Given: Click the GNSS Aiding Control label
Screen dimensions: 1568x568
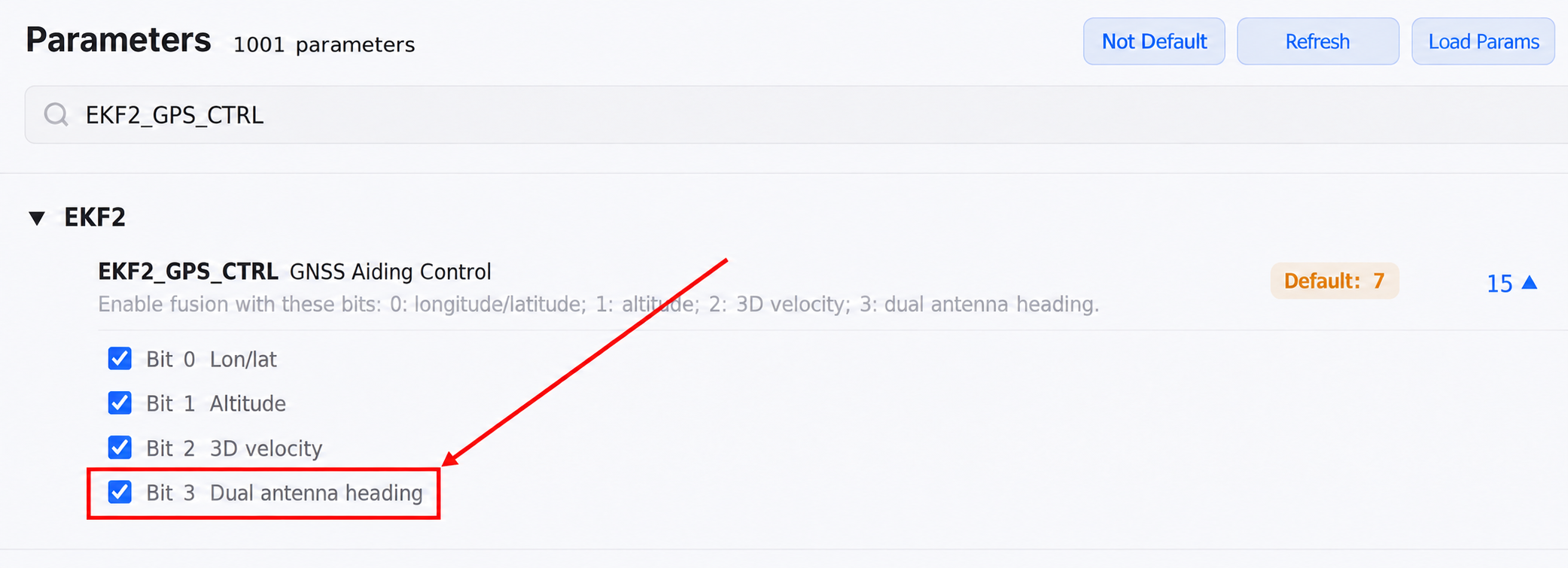Looking at the screenshot, I should click(391, 272).
